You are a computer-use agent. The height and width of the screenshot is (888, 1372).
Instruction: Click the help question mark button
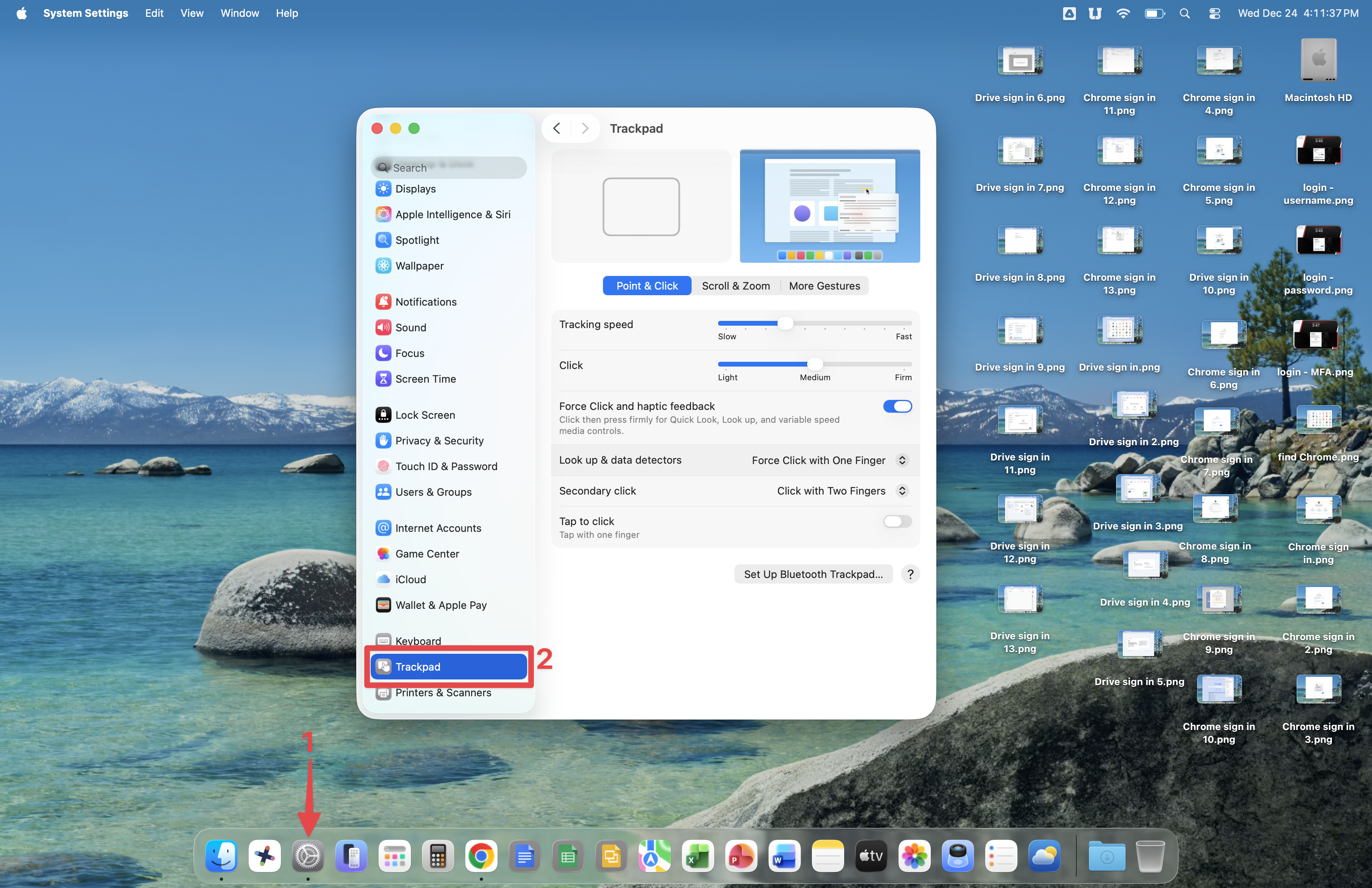click(910, 574)
